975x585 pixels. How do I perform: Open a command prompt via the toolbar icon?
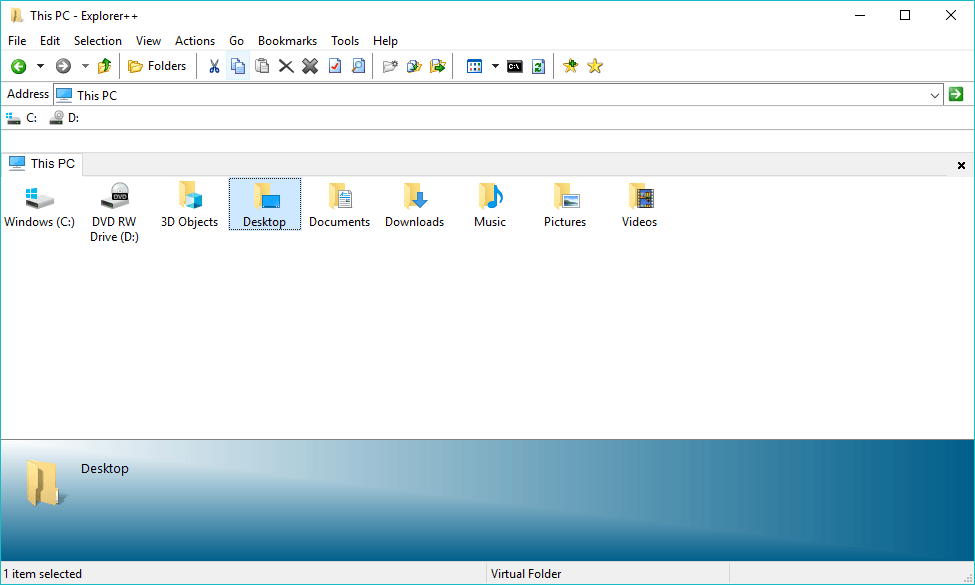514,66
